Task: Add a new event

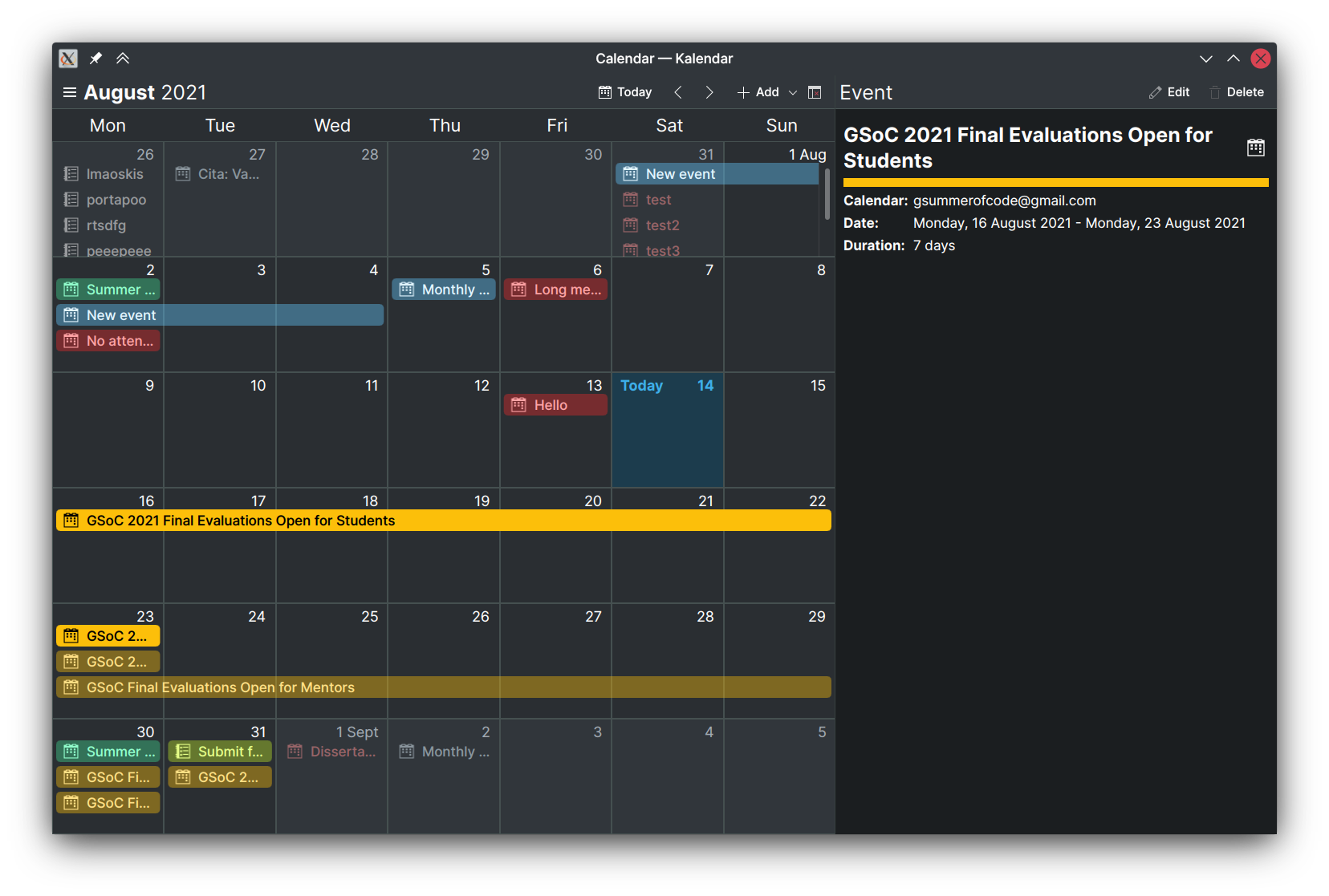Action: [758, 92]
